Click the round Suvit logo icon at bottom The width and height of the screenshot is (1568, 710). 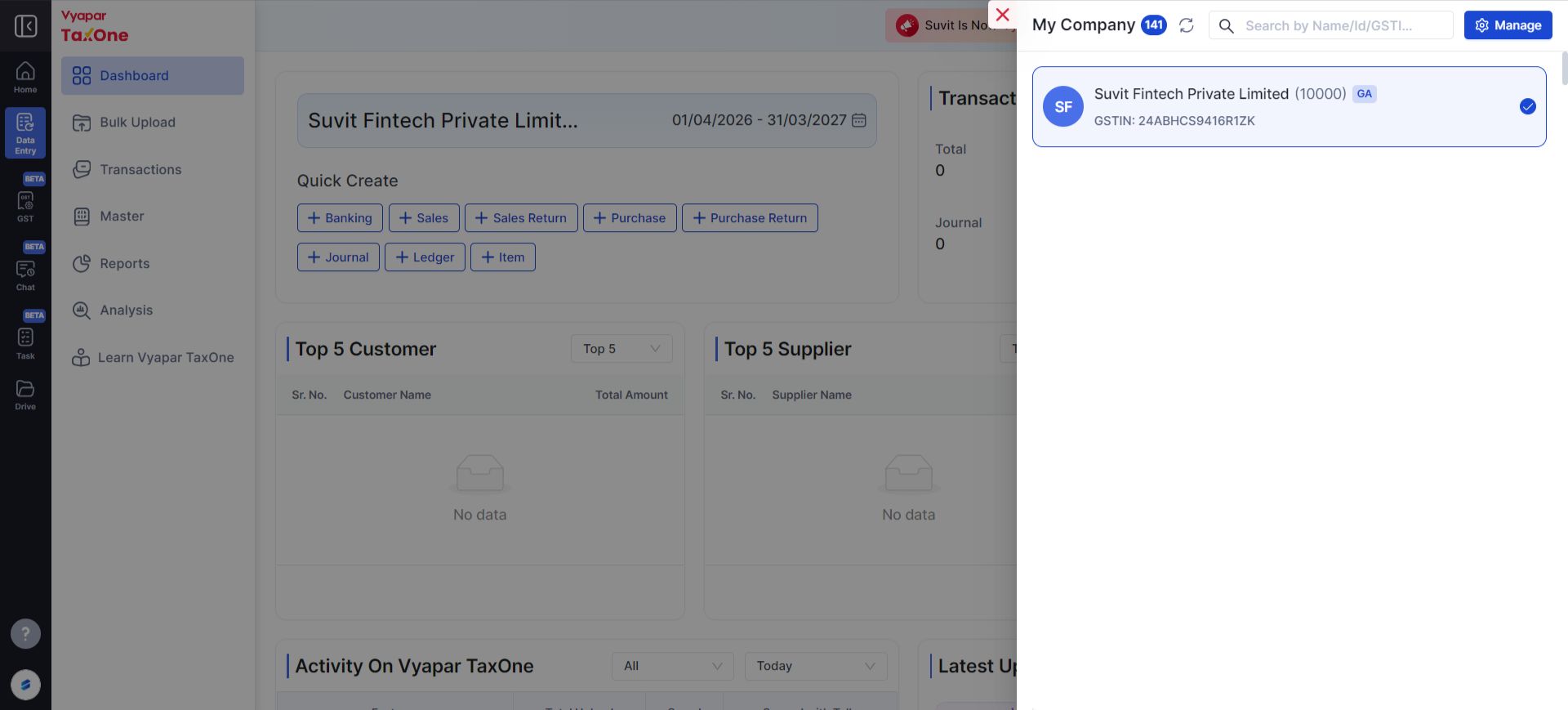pyautogui.click(x=25, y=685)
